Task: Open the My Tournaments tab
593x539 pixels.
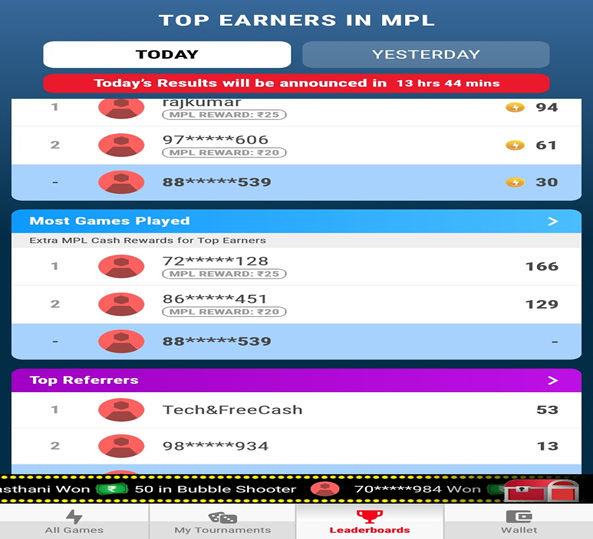Action: (x=222, y=522)
